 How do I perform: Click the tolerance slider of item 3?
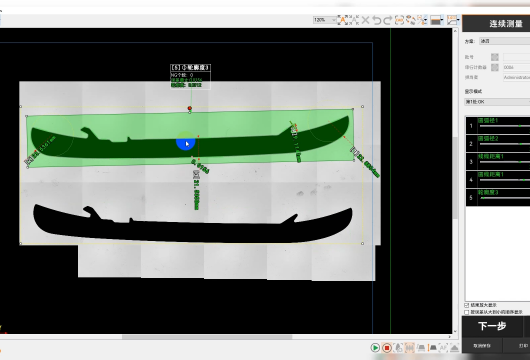point(505,162)
